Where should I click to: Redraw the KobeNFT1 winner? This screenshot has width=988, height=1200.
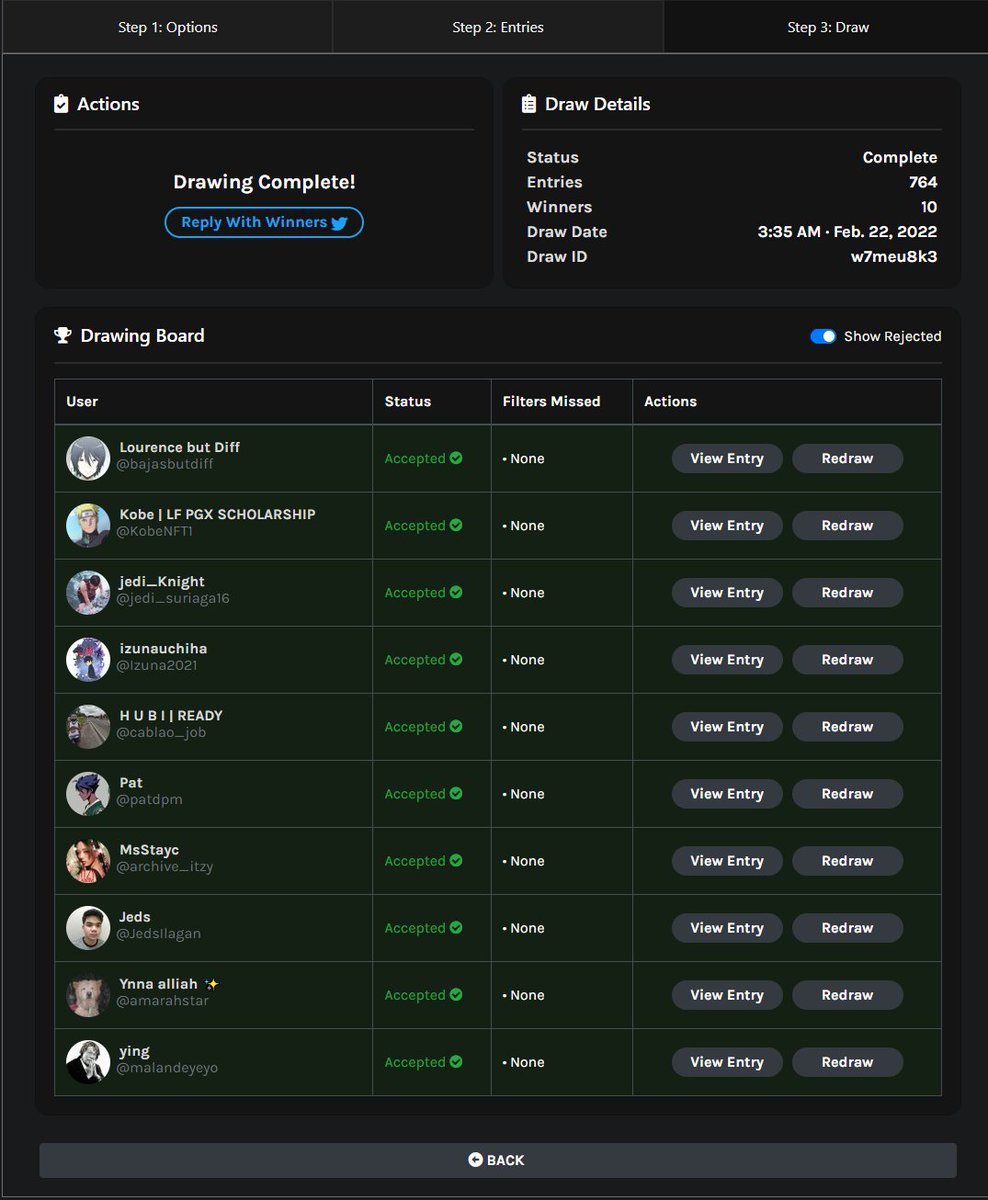tap(848, 525)
